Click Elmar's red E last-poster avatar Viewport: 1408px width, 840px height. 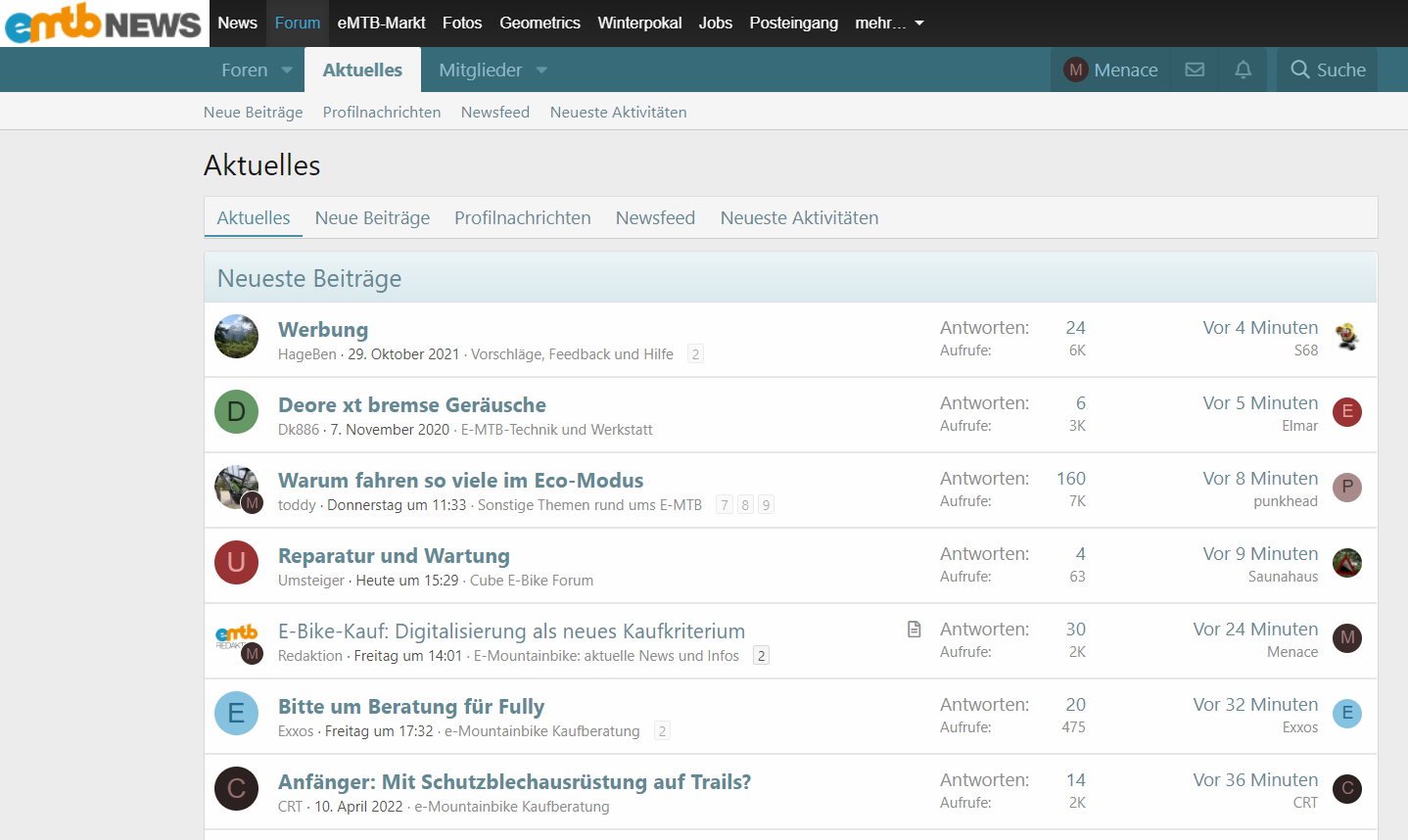coord(1347,412)
